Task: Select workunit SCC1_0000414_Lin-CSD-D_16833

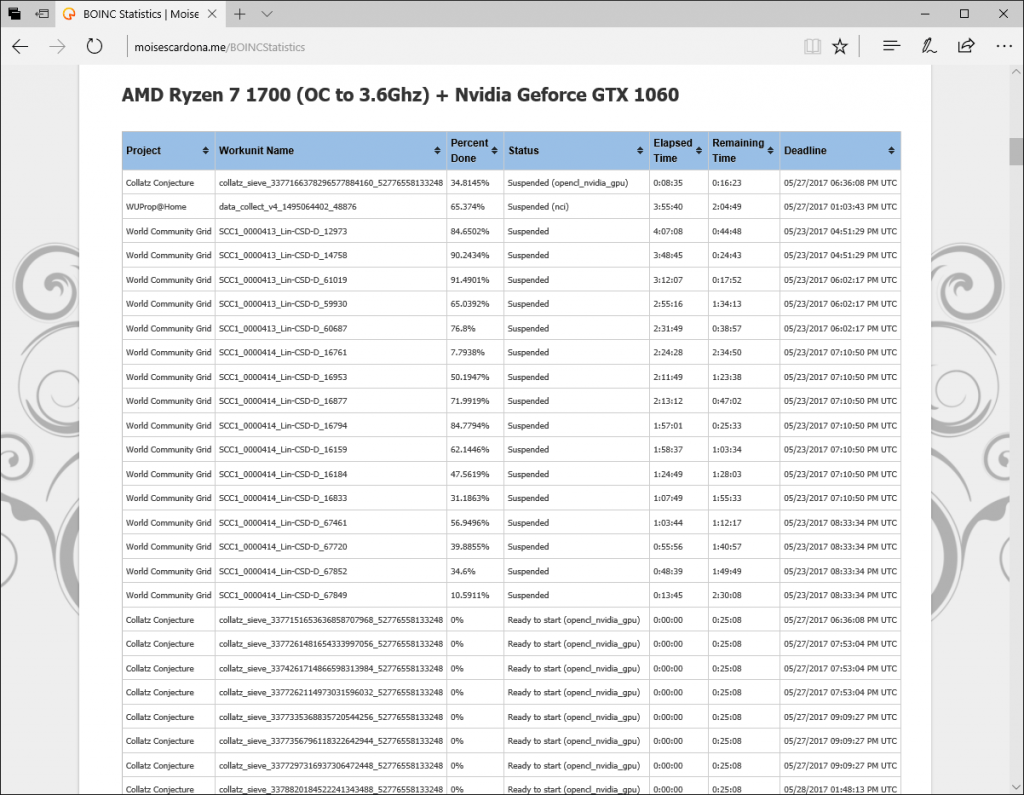Action: point(283,498)
